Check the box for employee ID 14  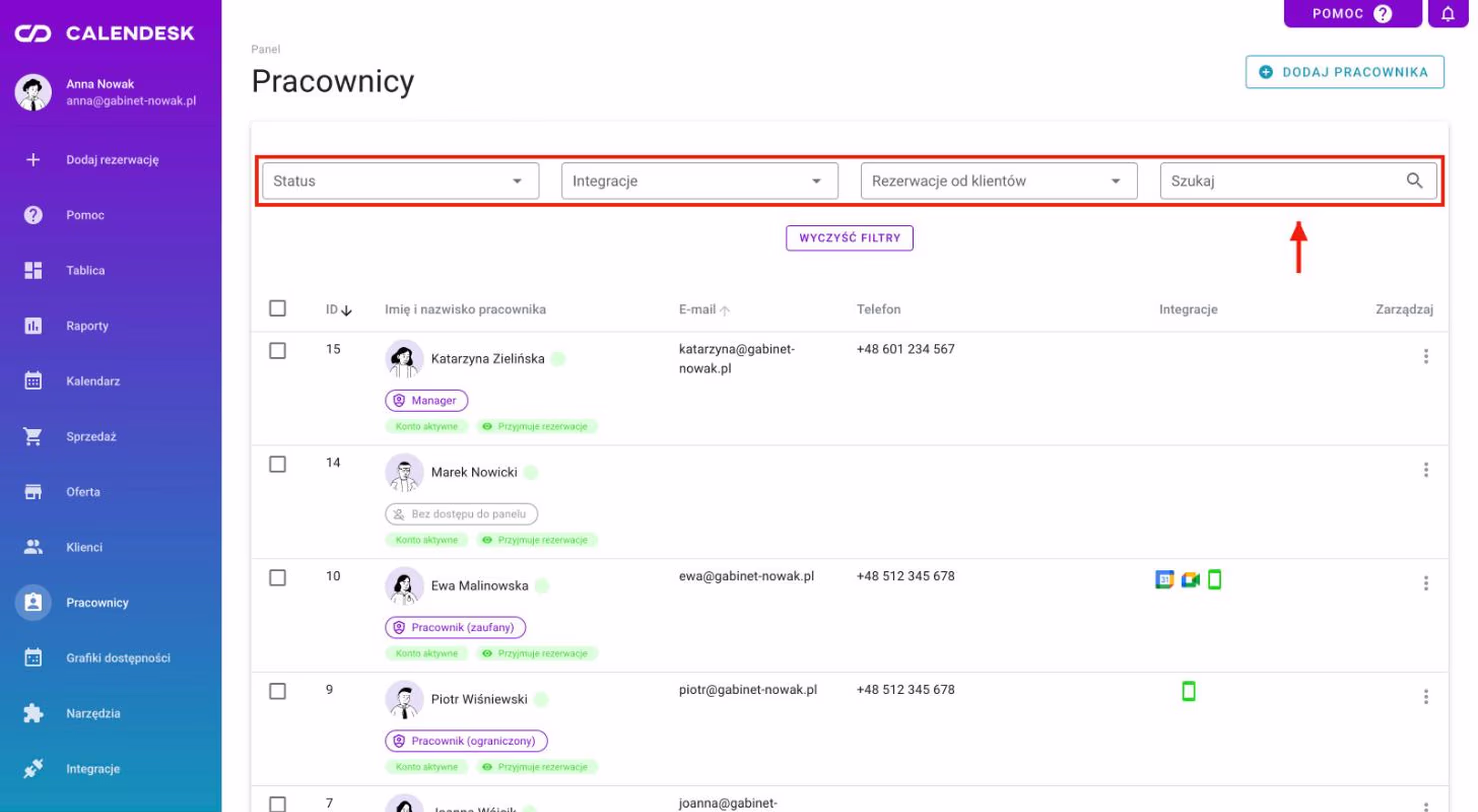(x=278, y=464)
